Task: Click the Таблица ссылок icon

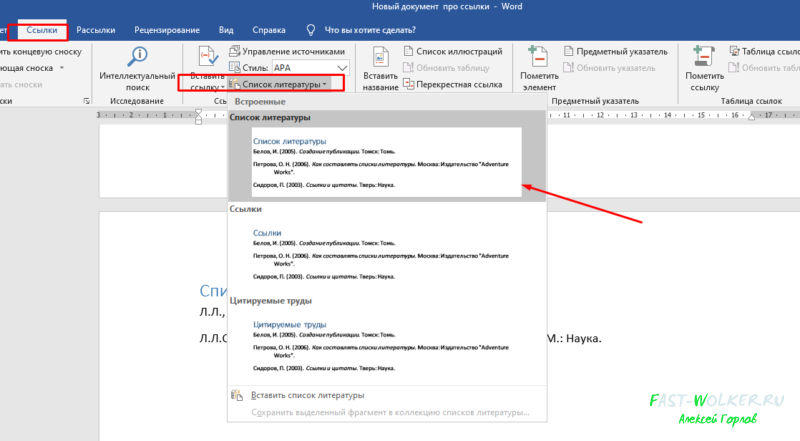Action: (734, 51)
